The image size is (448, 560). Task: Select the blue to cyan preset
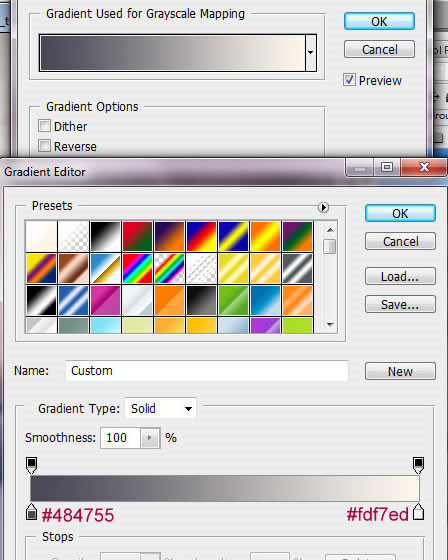265,300
